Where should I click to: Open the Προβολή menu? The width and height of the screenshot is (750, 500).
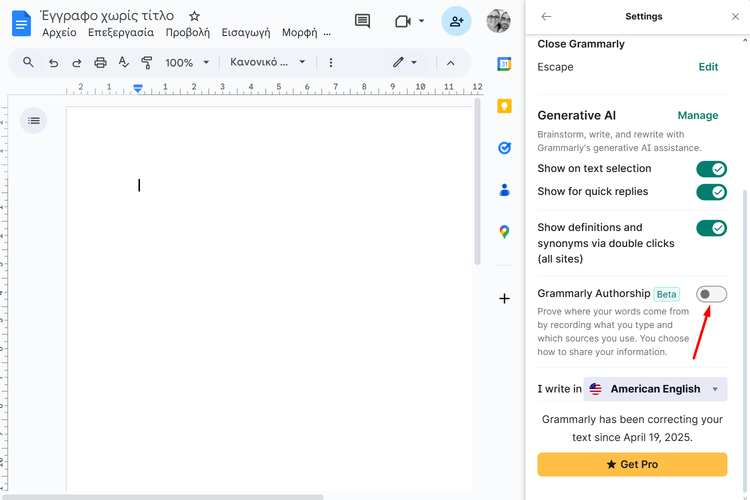click(188, 33)
